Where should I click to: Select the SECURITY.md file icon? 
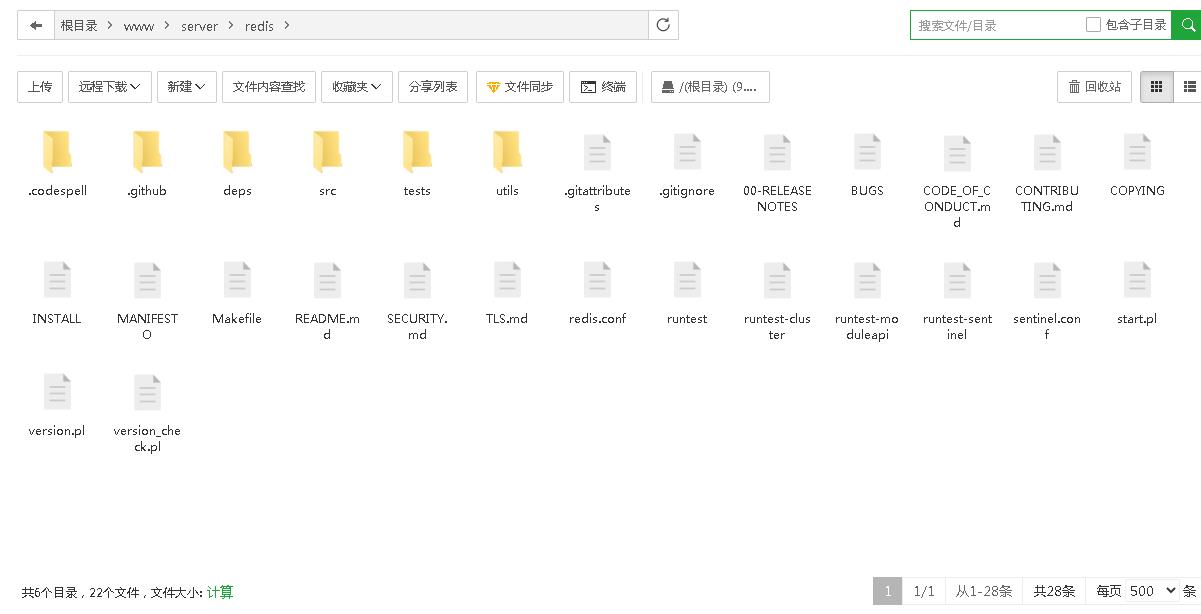pyautogui.click(x=417, y=280)
